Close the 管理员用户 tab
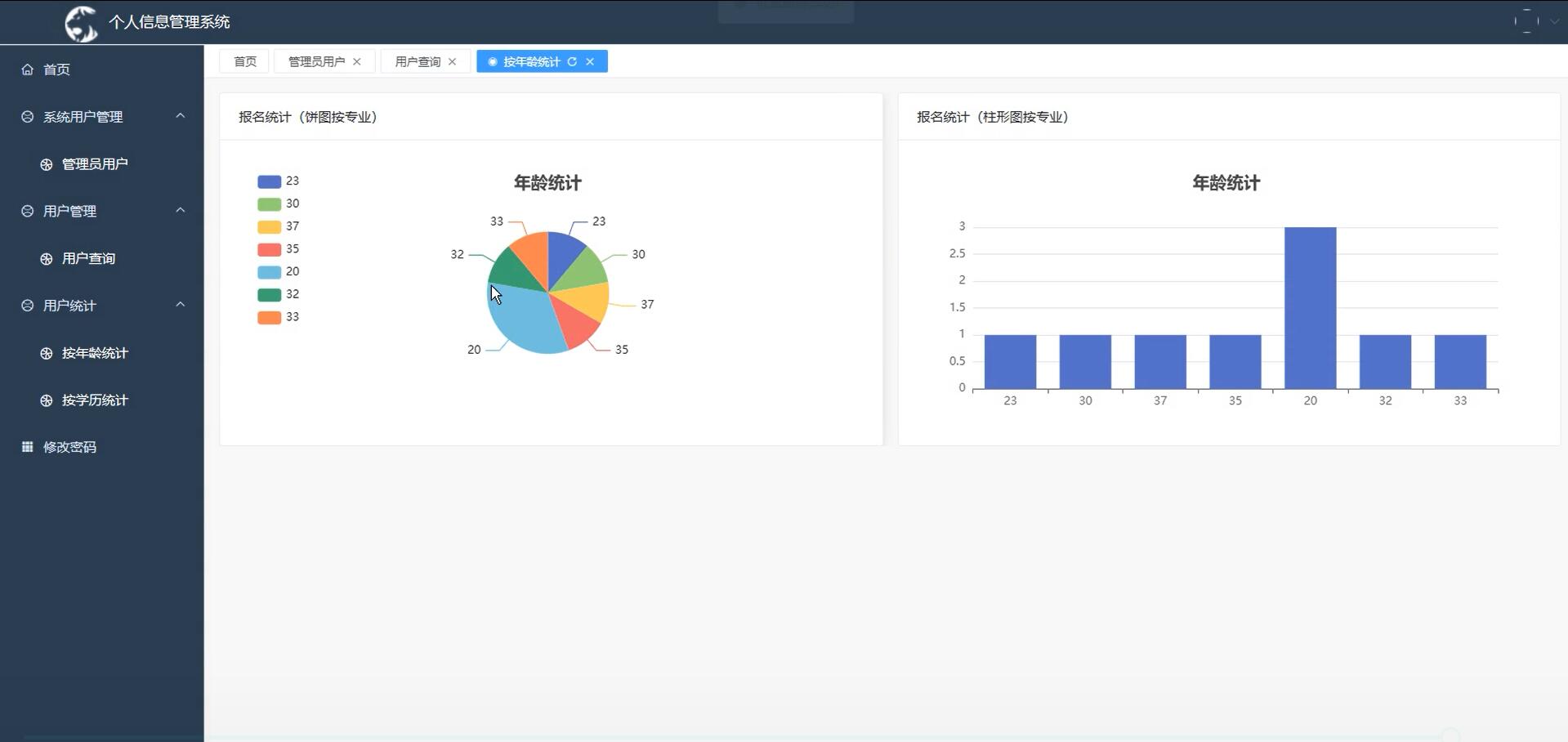Screen dimensions: 1568x742 [357, 61]
